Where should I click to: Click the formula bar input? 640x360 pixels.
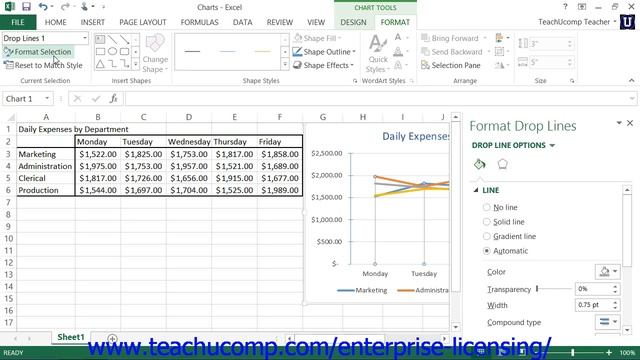click(x=378, y=99)
